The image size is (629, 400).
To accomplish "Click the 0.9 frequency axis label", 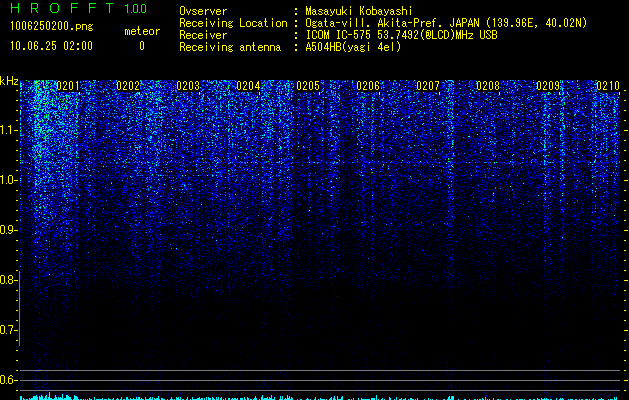I will click(x=9, y=230).
